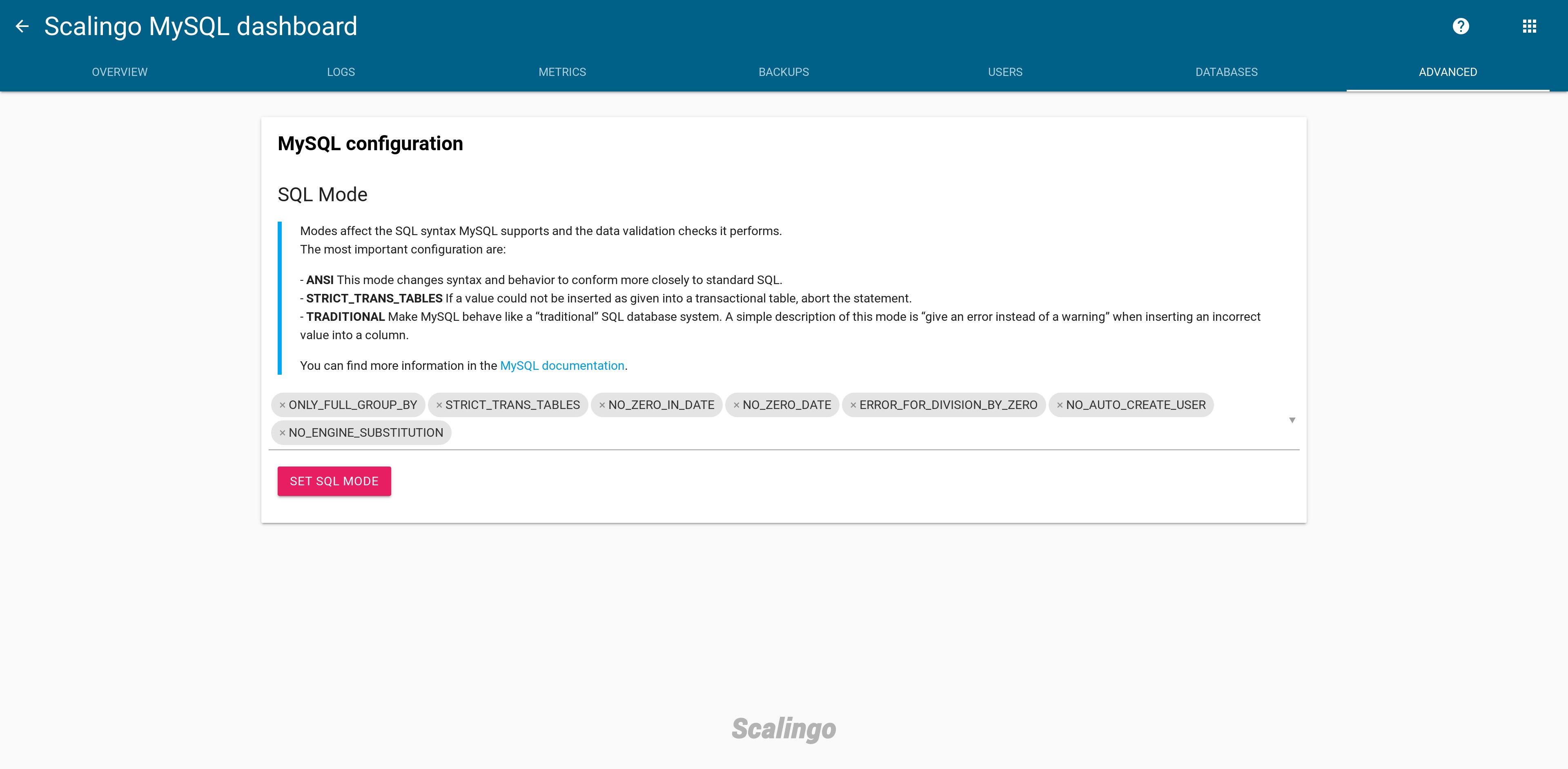Remove the NO_AUTO_CREATE_USER chip
The height and width of the screenshot is (769, 1568).
coord(1060,405)
